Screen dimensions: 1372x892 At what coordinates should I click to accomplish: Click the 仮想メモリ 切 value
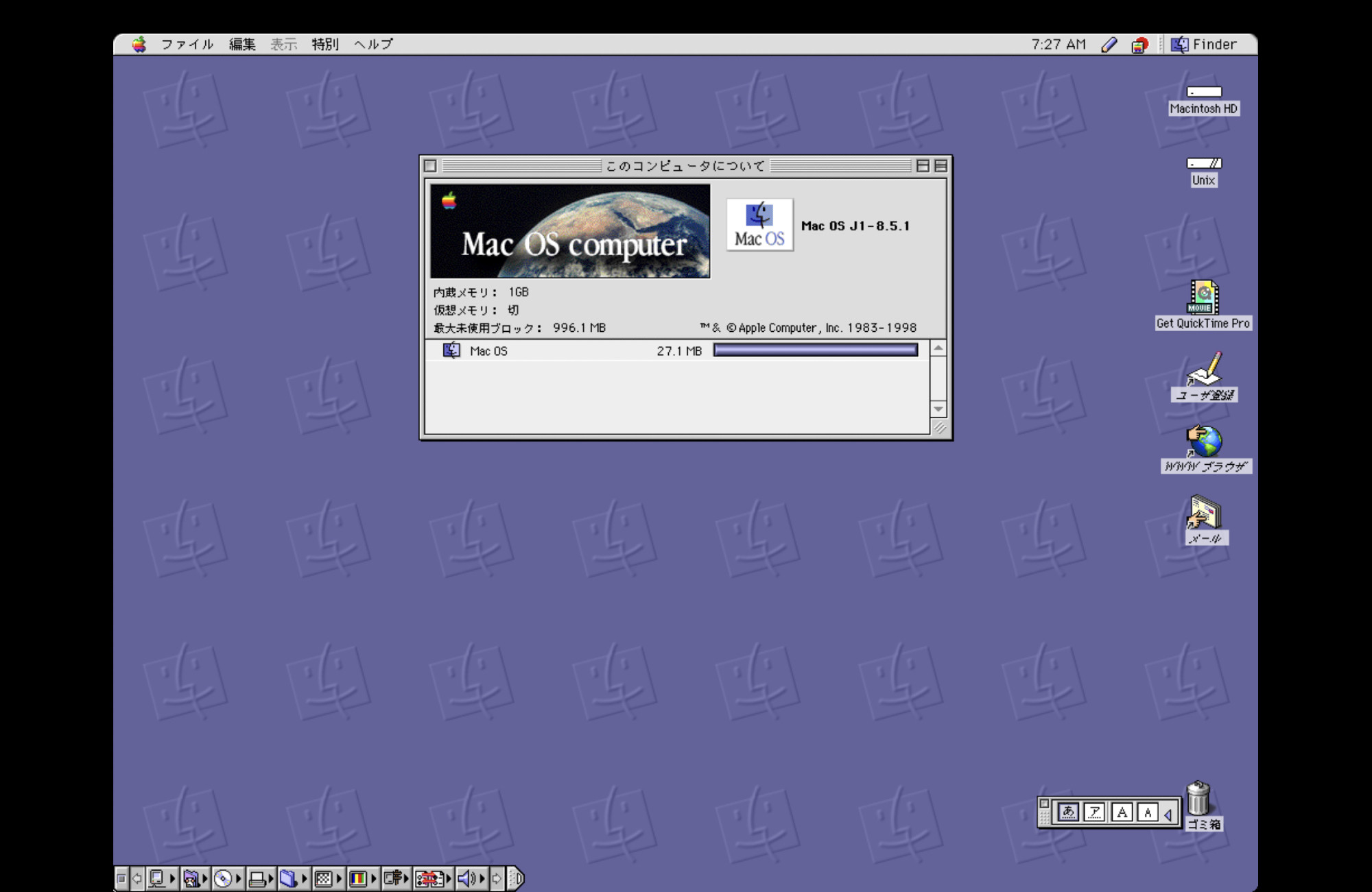pos(513,311)
